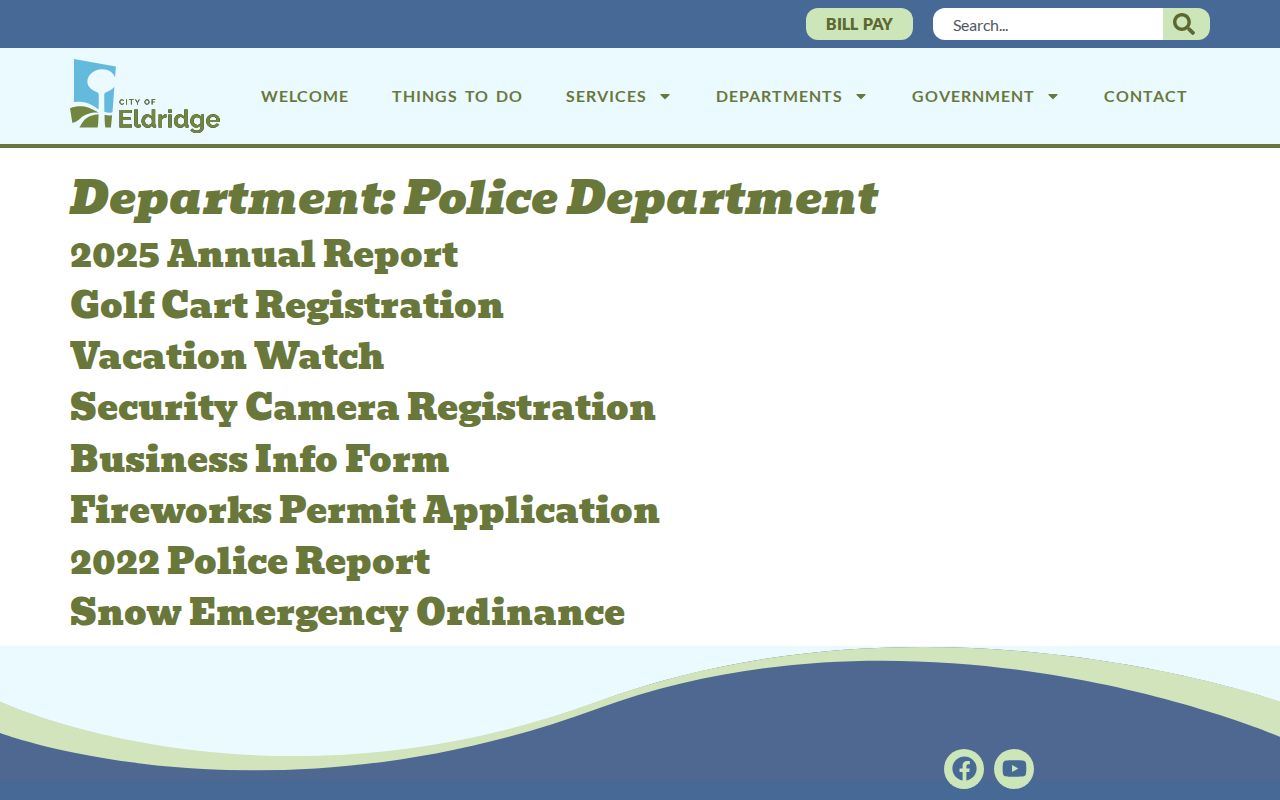The width and height of the screenshot is (1280, 800).
Task: Click the search magnifier button
Action: 1185,24
